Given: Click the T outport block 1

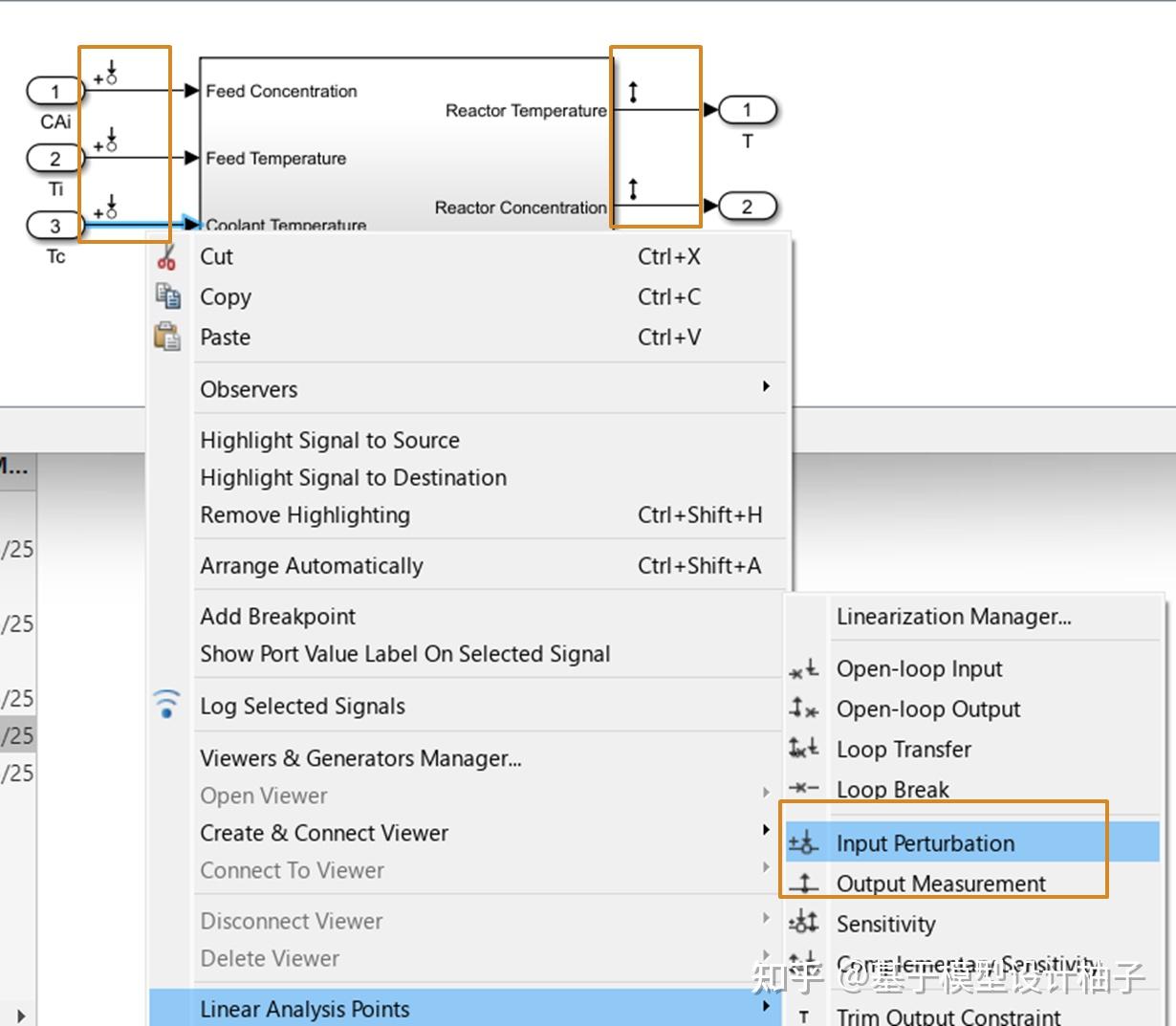Looking at the screenshot, I should pyautogui.click(x=747, y=110).
